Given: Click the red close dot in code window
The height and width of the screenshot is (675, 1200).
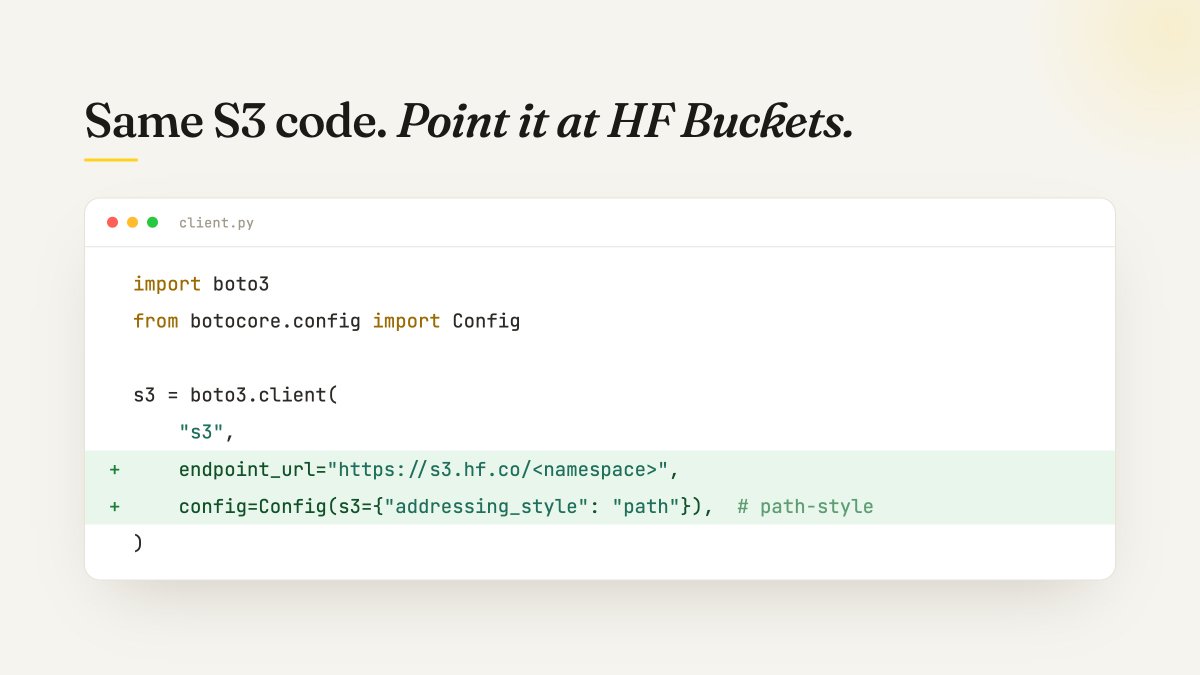Looking at the screenshot, I should [113, 222].
